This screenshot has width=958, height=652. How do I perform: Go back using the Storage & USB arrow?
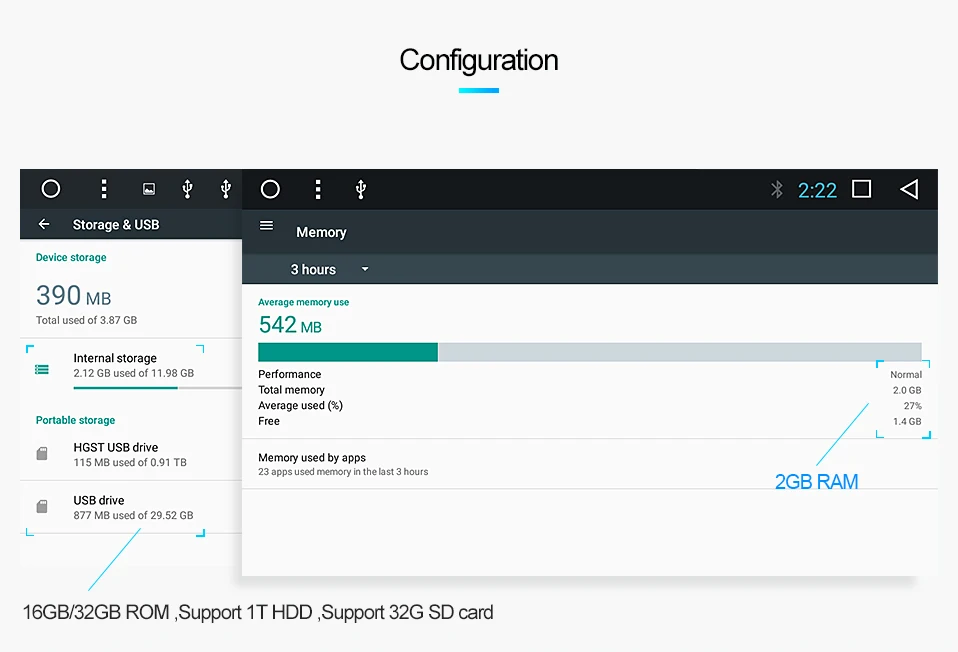click(43, 225)
